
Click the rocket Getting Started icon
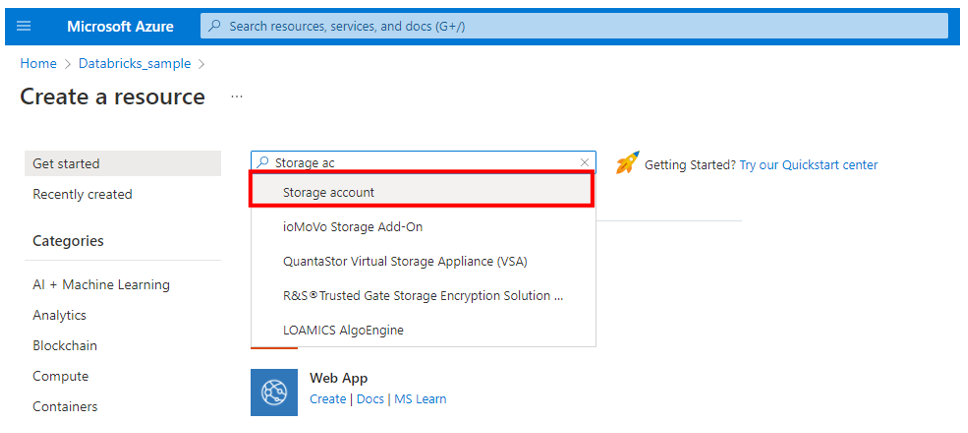[x=628, y=162]
